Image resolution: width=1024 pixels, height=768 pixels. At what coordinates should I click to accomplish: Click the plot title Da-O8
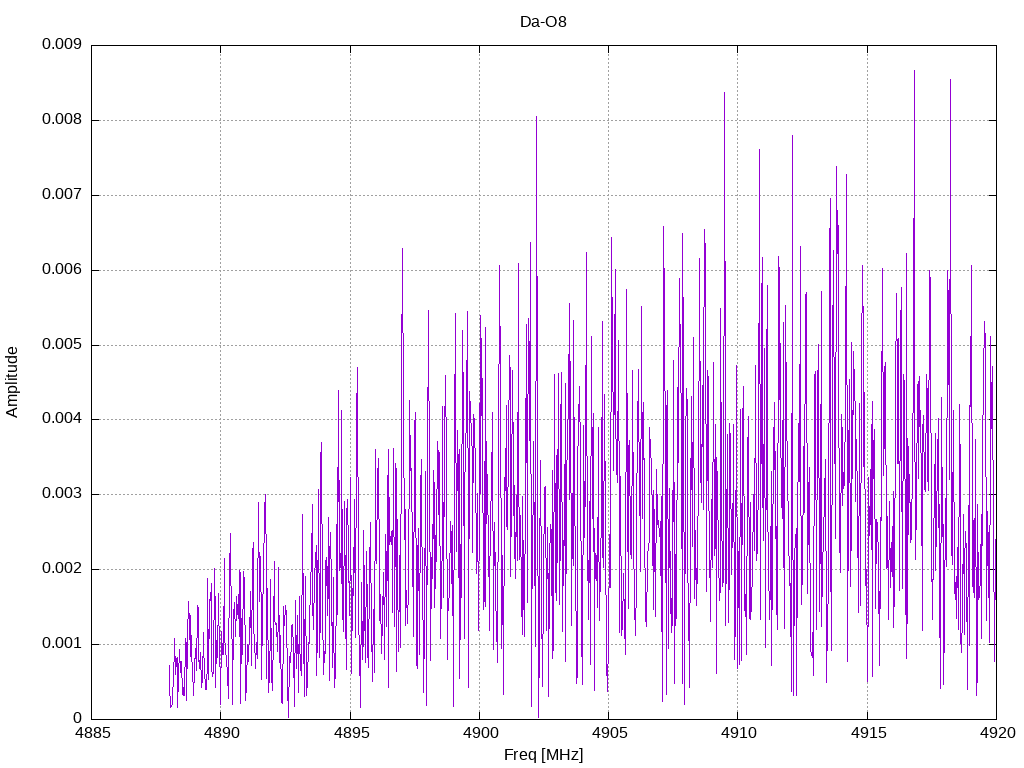(543, 22)
